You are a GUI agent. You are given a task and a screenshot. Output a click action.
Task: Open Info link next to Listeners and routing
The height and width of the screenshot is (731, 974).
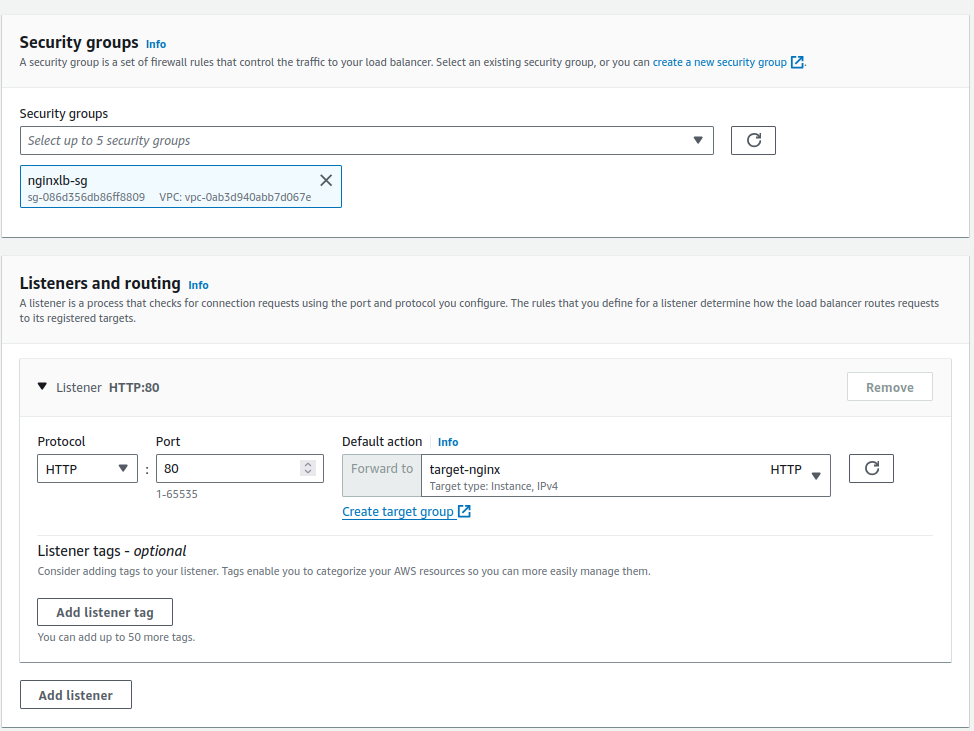pyautogui.click(x=198, y=285)
